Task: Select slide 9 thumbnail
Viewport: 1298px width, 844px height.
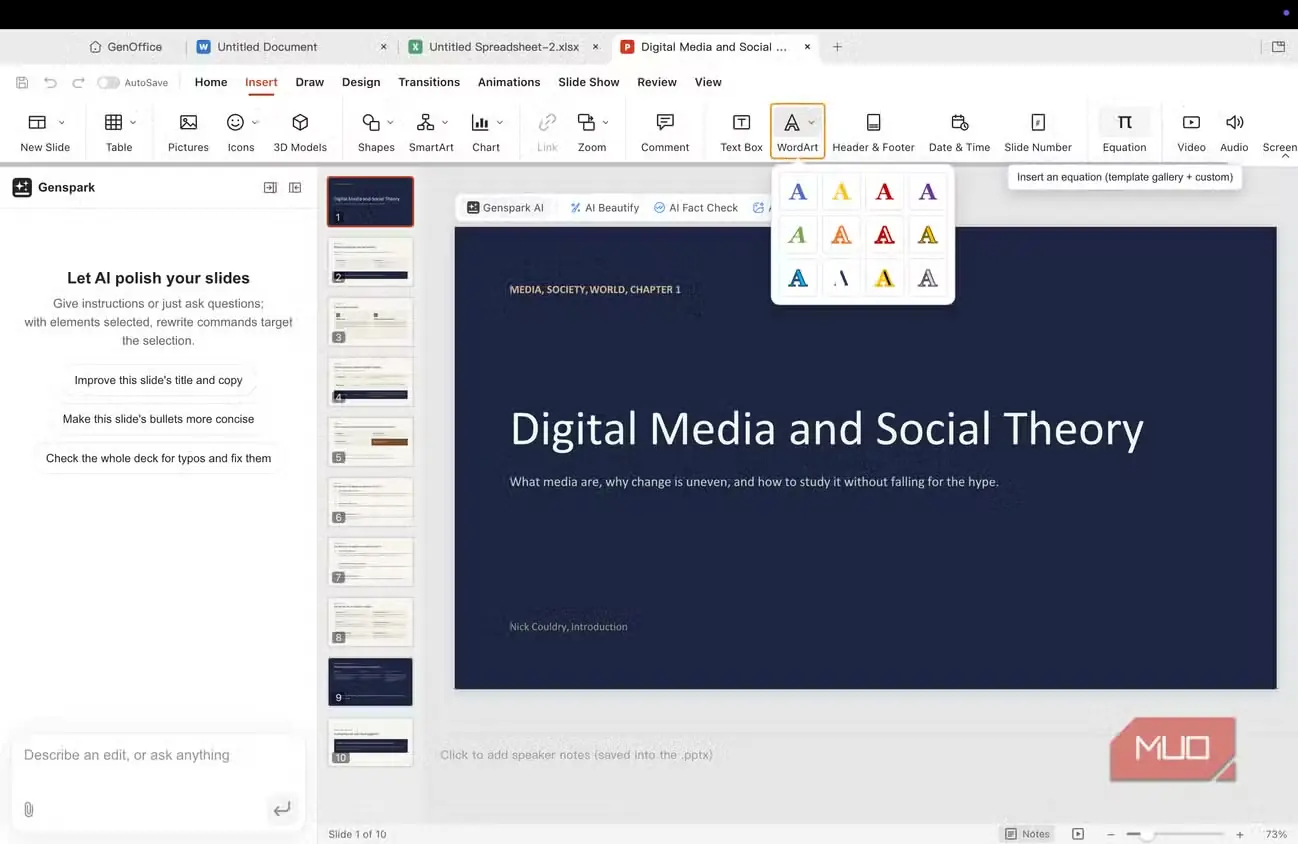Action: (x=370, y=681)
